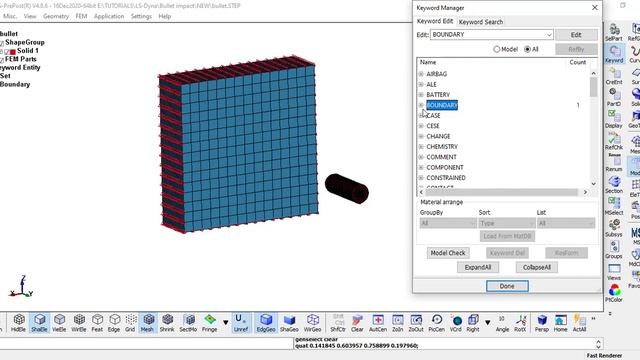Open the Keyword manager tool in sidebar

614,54
